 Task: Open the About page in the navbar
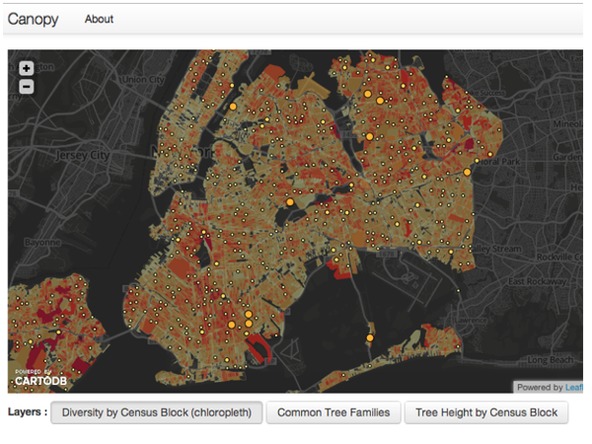99,19
